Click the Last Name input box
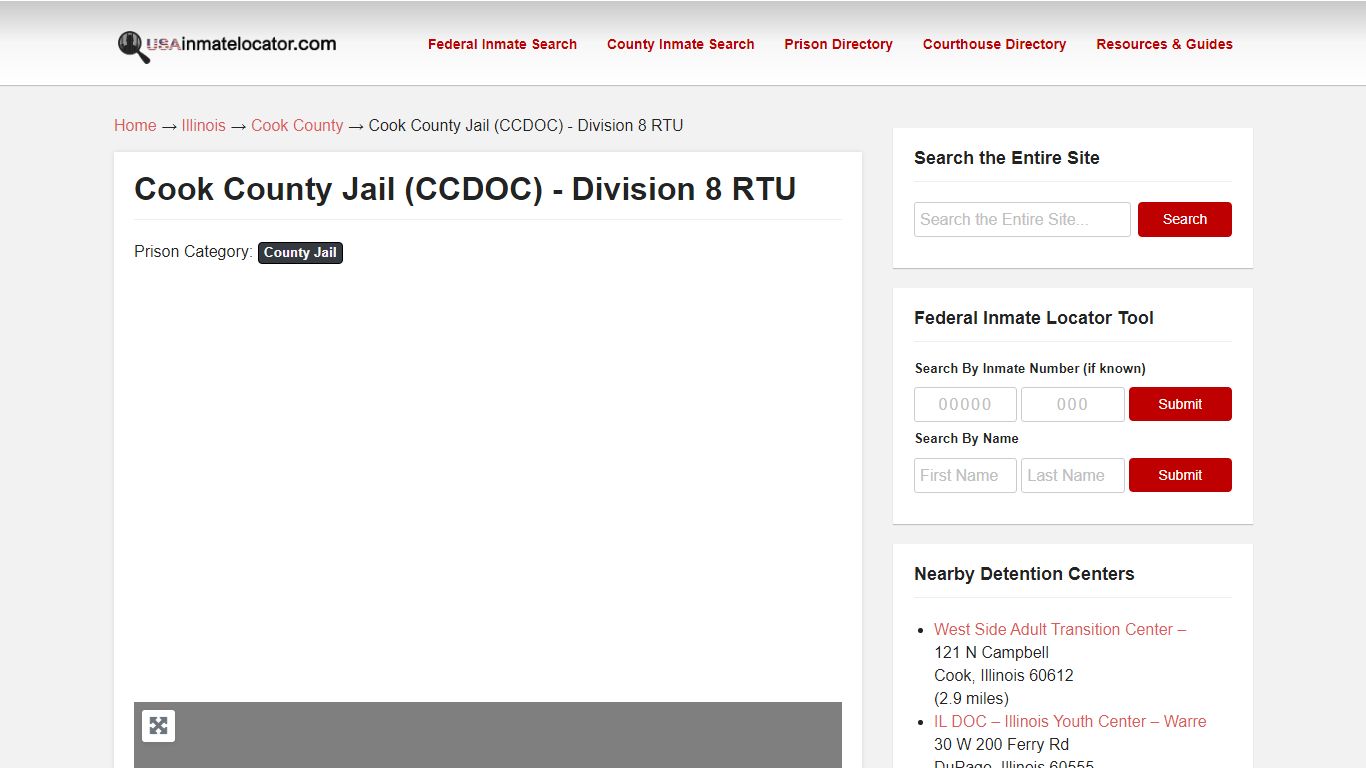Image resolution: width=1366 pixels, height=768 pixels. pyautogui.click(x=1072, y=475)
